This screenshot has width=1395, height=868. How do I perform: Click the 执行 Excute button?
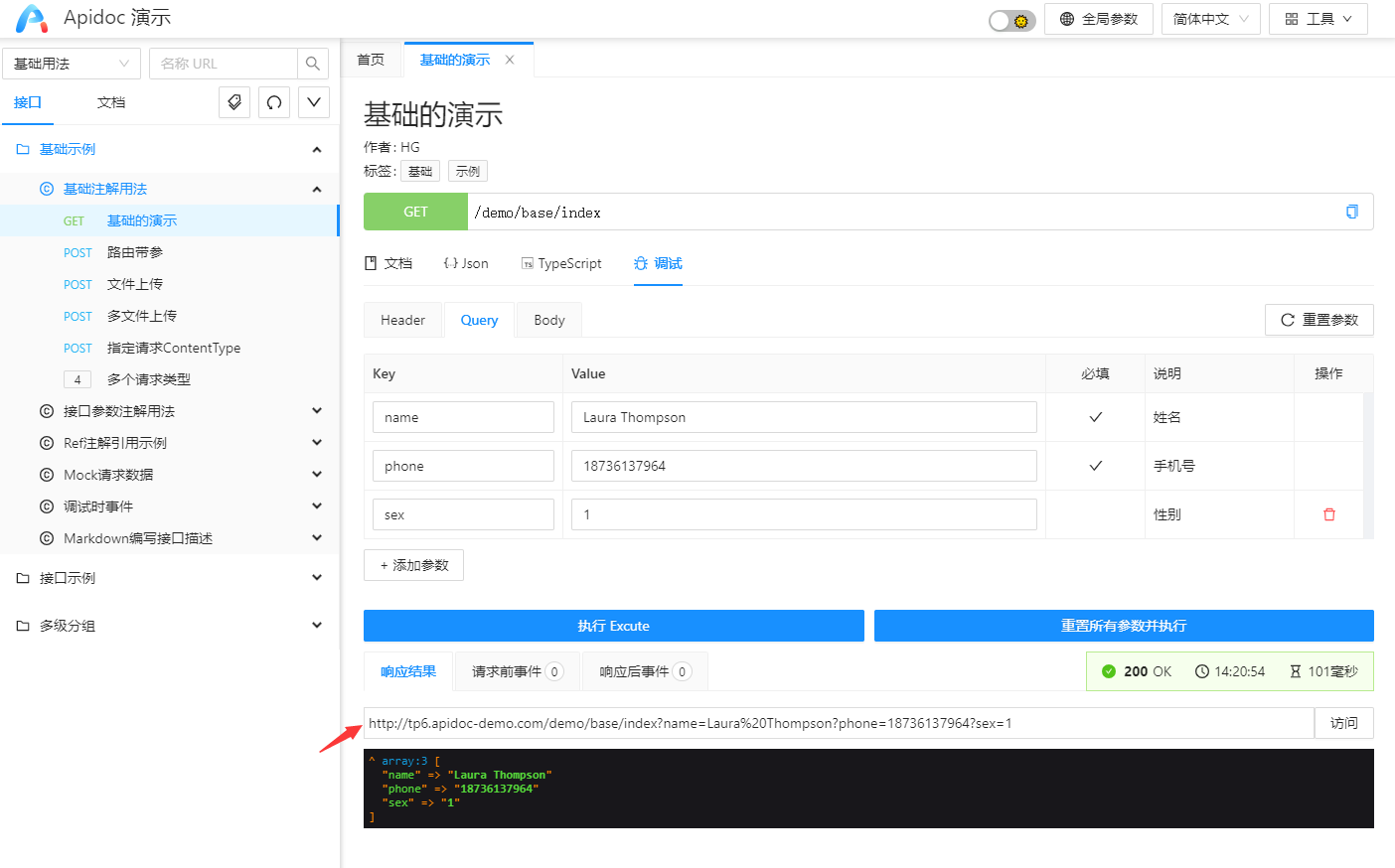click(613, 626)
